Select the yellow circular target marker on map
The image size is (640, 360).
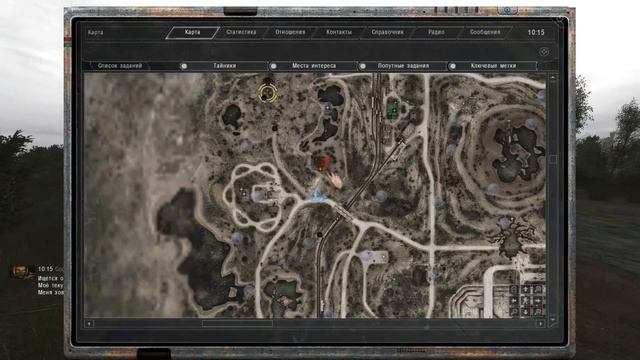point(268,93)
